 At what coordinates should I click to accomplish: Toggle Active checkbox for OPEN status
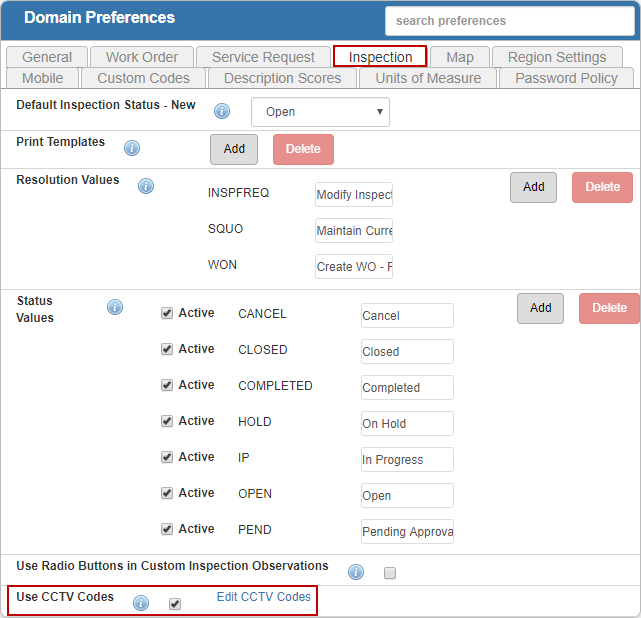[x=167, y=493]
